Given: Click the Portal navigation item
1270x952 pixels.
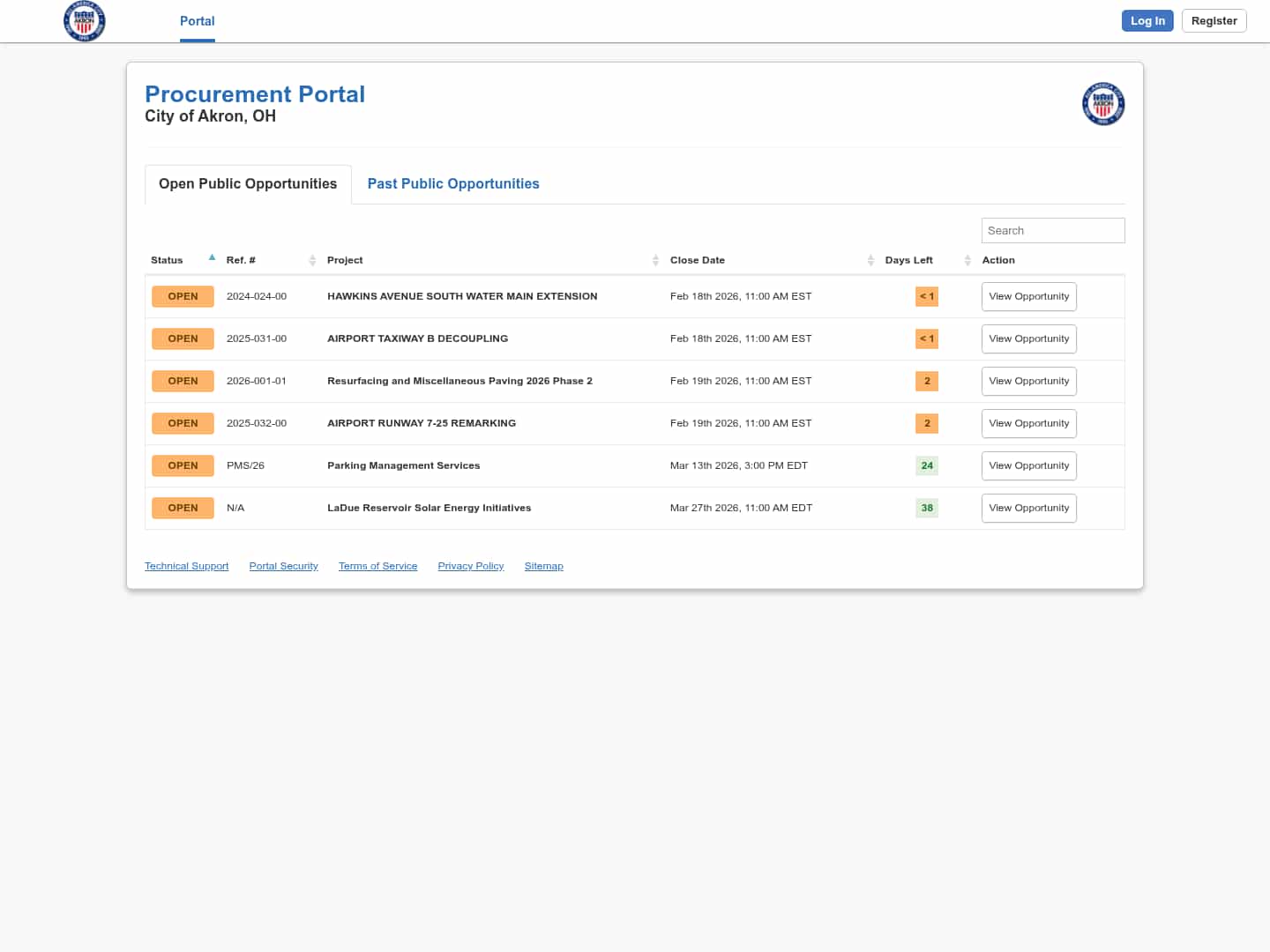Looking at the screenshot, I should click(x=197, y=21).
